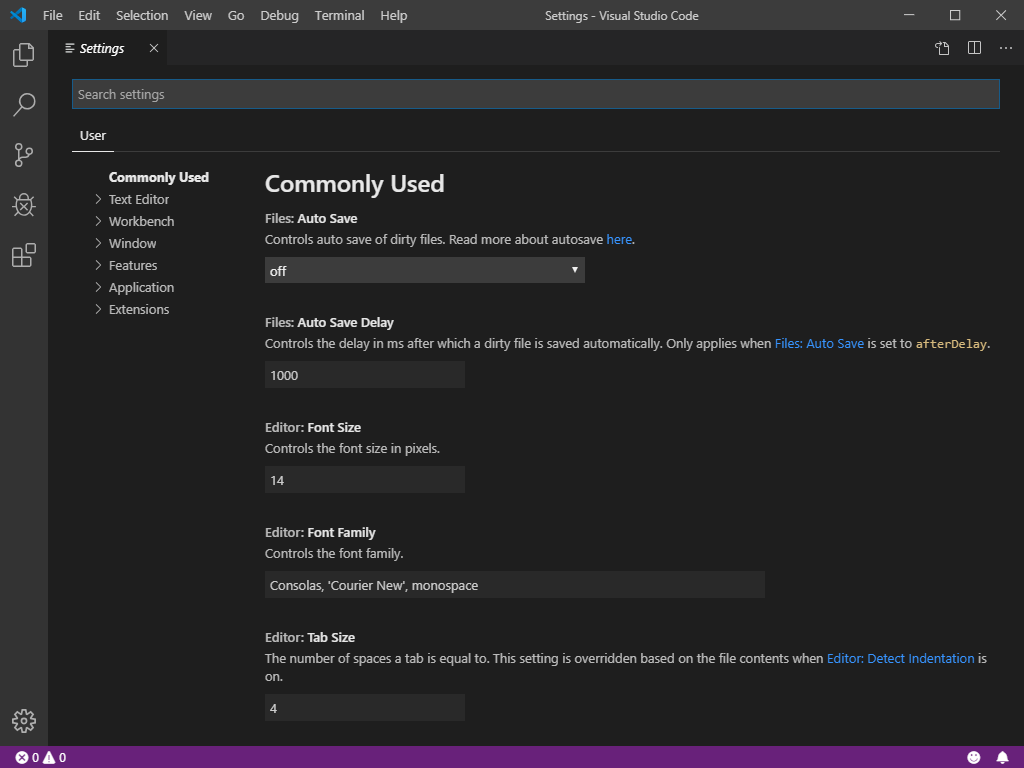This screenshot has height=768, width=1024.
Task: Open the File menu
Action: click(x=52, y=16)
